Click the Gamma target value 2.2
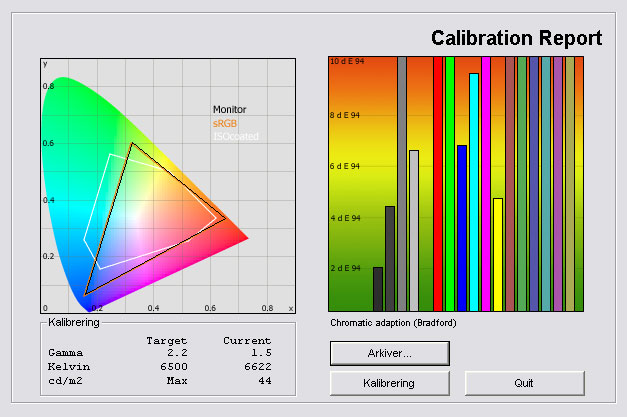Viewport: 627px width, 417px height. click(x=177, y=353)
